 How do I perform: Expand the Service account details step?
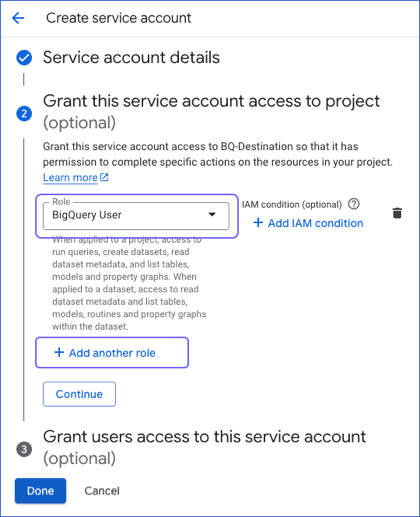[131, 57]
